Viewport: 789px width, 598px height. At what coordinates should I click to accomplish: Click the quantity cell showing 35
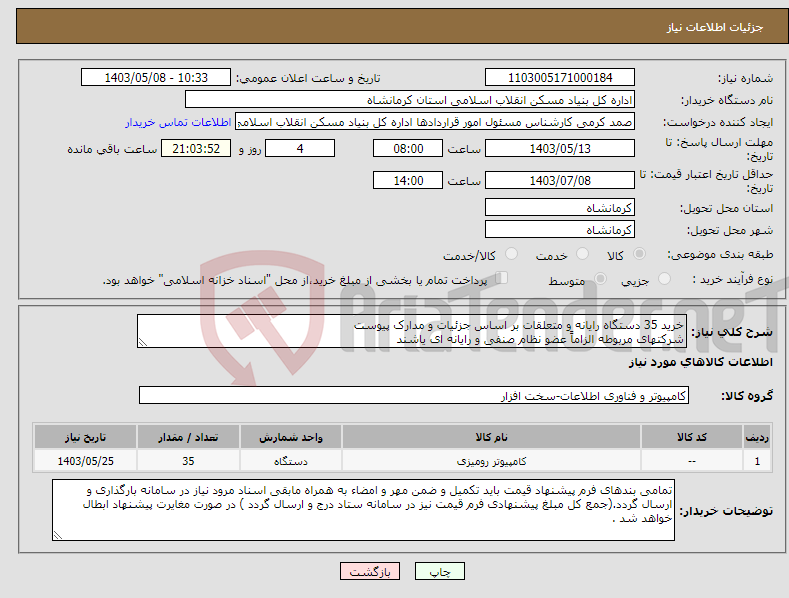(x=188, y=461)
